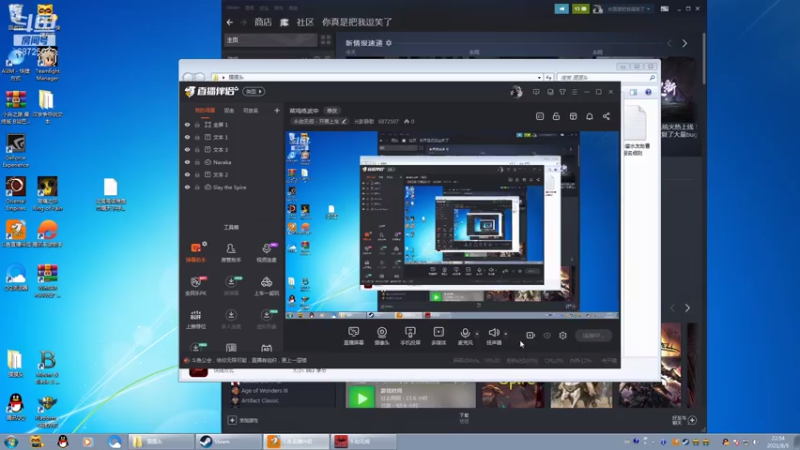Click 添加游戏 in Steam

click(243, 420)
